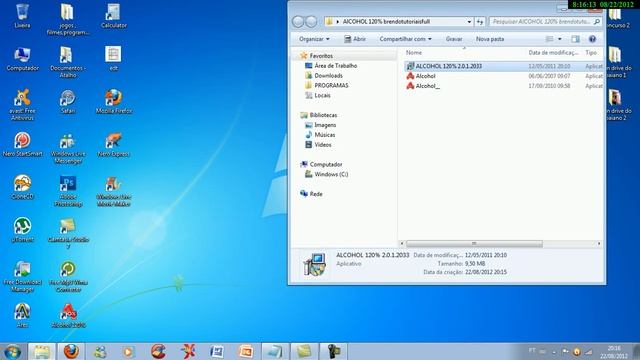Select the edt desktop file icon
This screenshot has height=360, width=640.
(114, 59)
